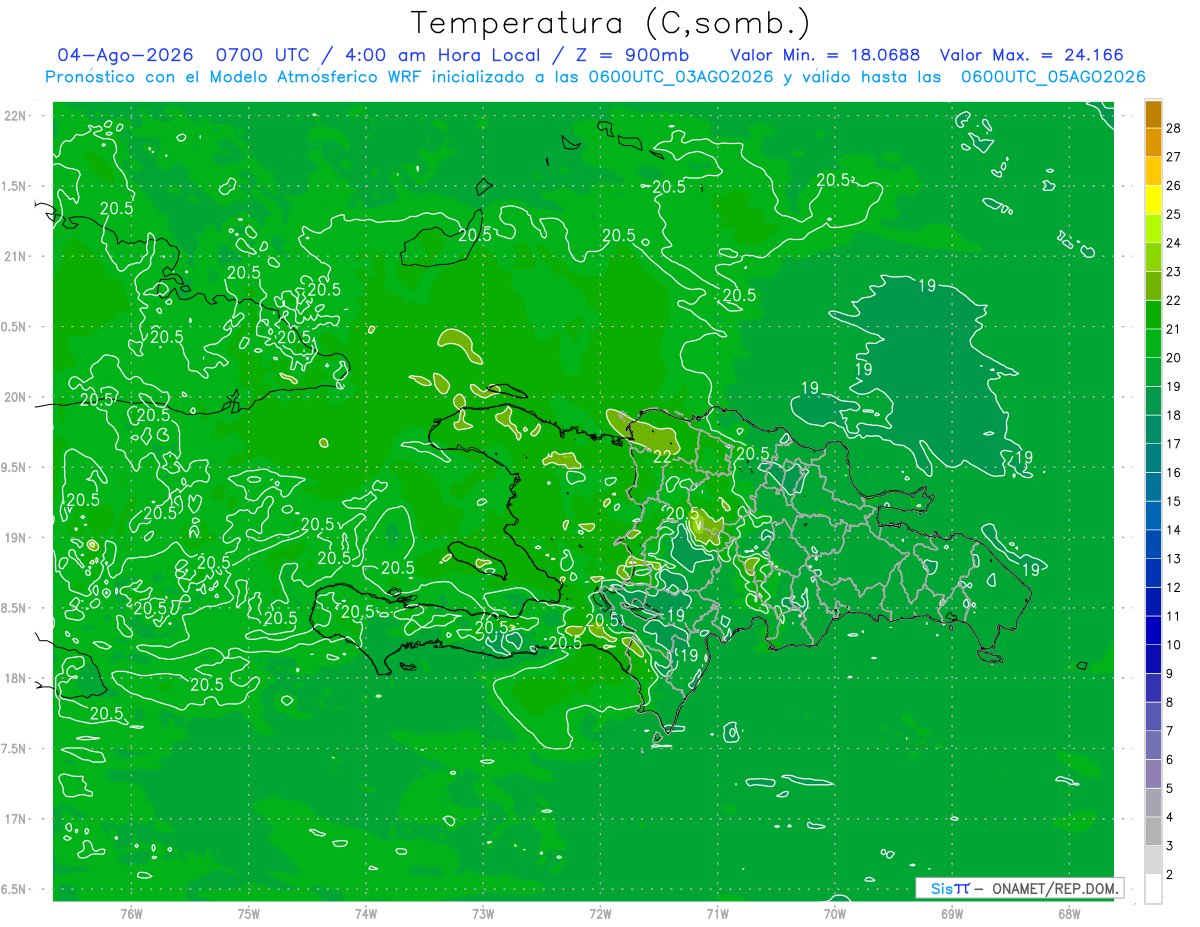Click the '75W' longitude label
The image size is (1200, 927).
point(249,913)
